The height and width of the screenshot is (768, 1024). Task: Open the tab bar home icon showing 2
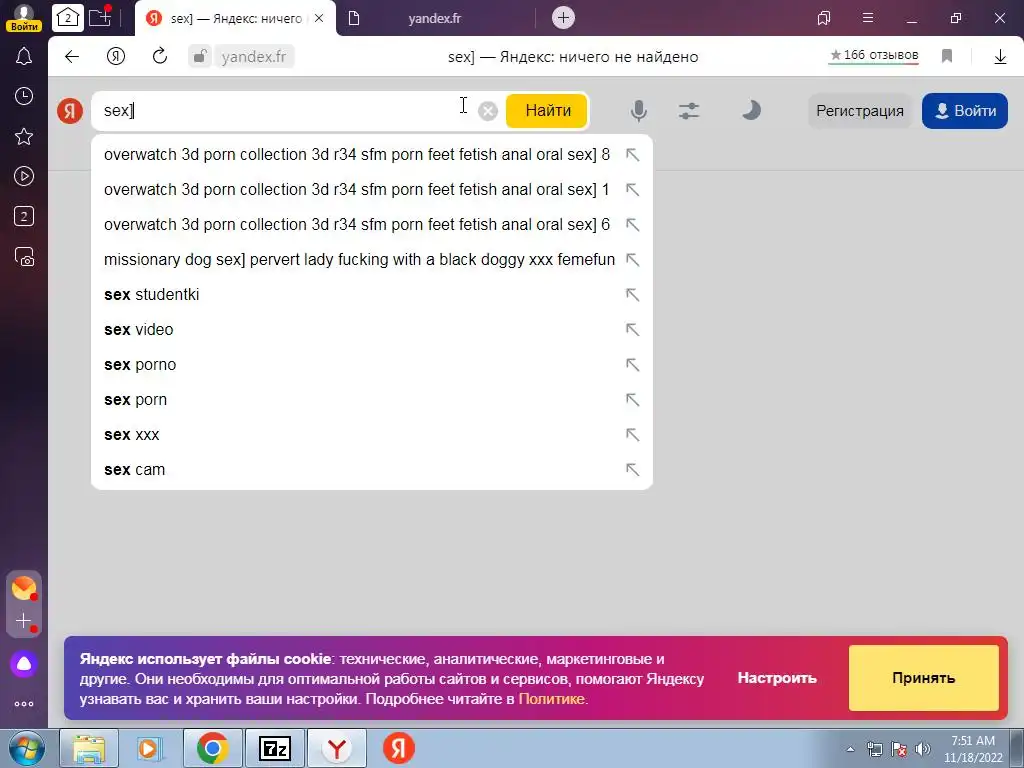[x=67, y=18]
